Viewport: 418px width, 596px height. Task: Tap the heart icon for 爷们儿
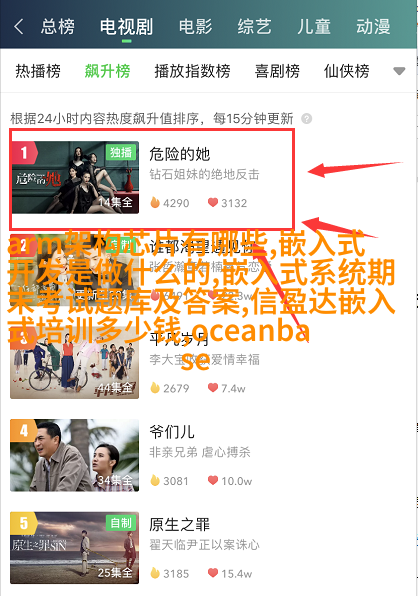(213, 480)
